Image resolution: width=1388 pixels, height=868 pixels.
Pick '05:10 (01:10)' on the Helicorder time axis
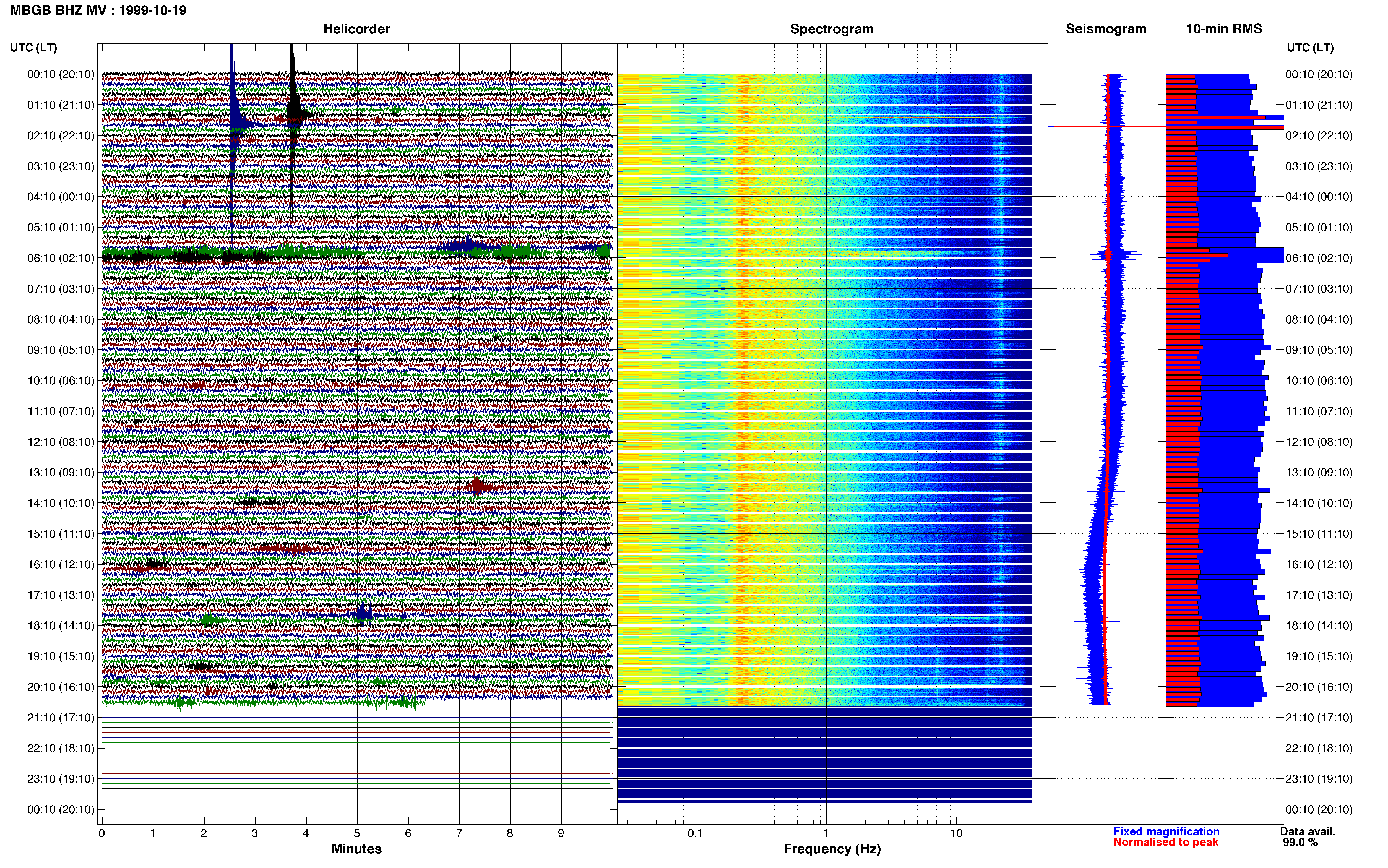pyautogui.click(x=61, y=227)
